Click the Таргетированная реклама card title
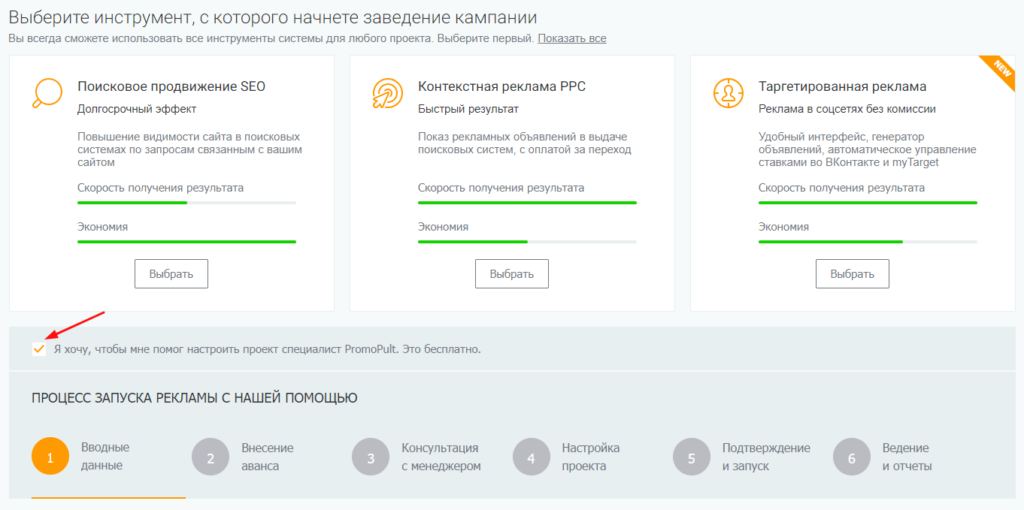Viewport: 1024px width, 510px height. point(842,86)
